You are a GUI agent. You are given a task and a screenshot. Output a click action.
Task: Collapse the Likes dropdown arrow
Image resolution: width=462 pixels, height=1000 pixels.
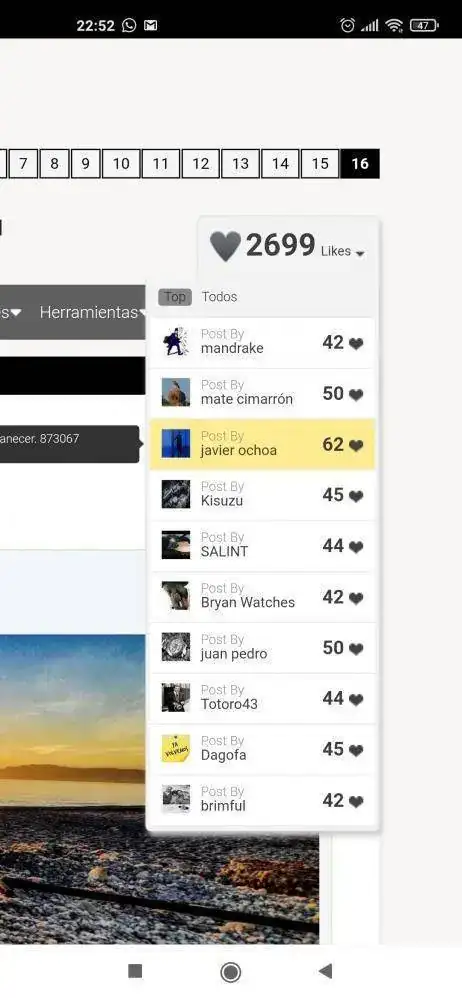(x=360, y=253)
